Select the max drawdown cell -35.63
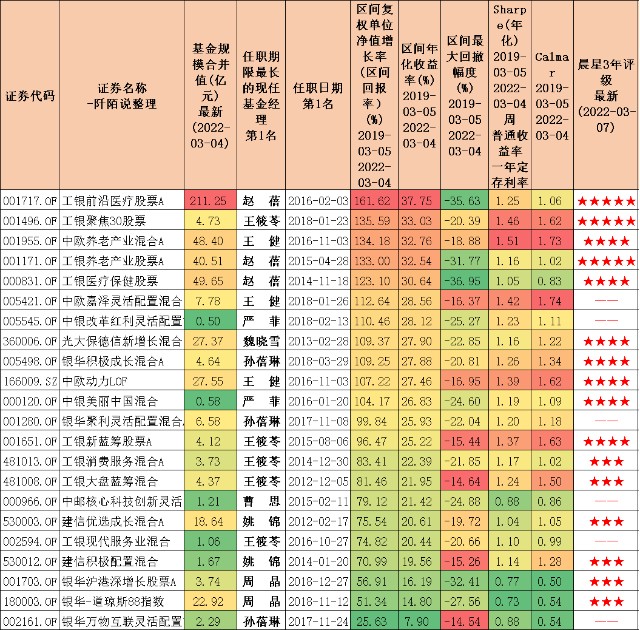The height and width of the screenshot is (630, 640). [465, 200]
